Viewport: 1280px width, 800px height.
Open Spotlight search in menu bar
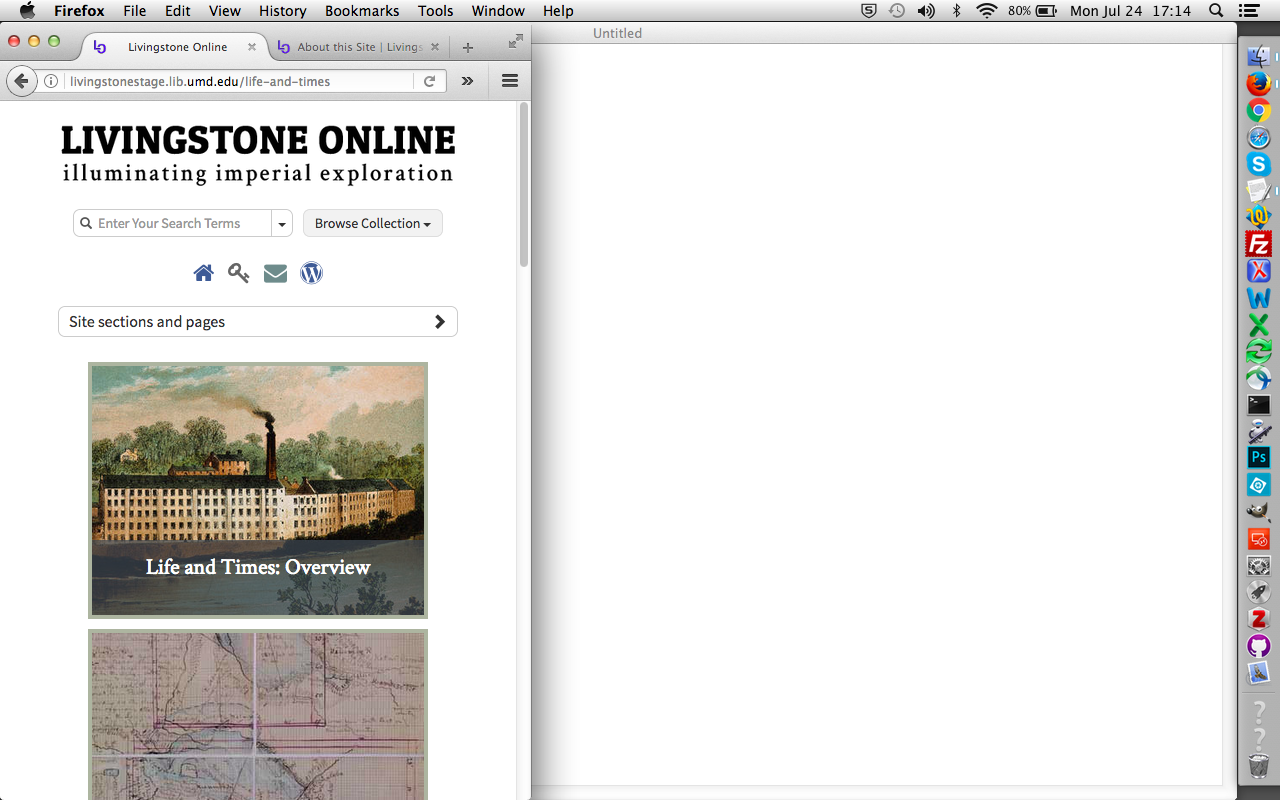[x=1216, y=11]
